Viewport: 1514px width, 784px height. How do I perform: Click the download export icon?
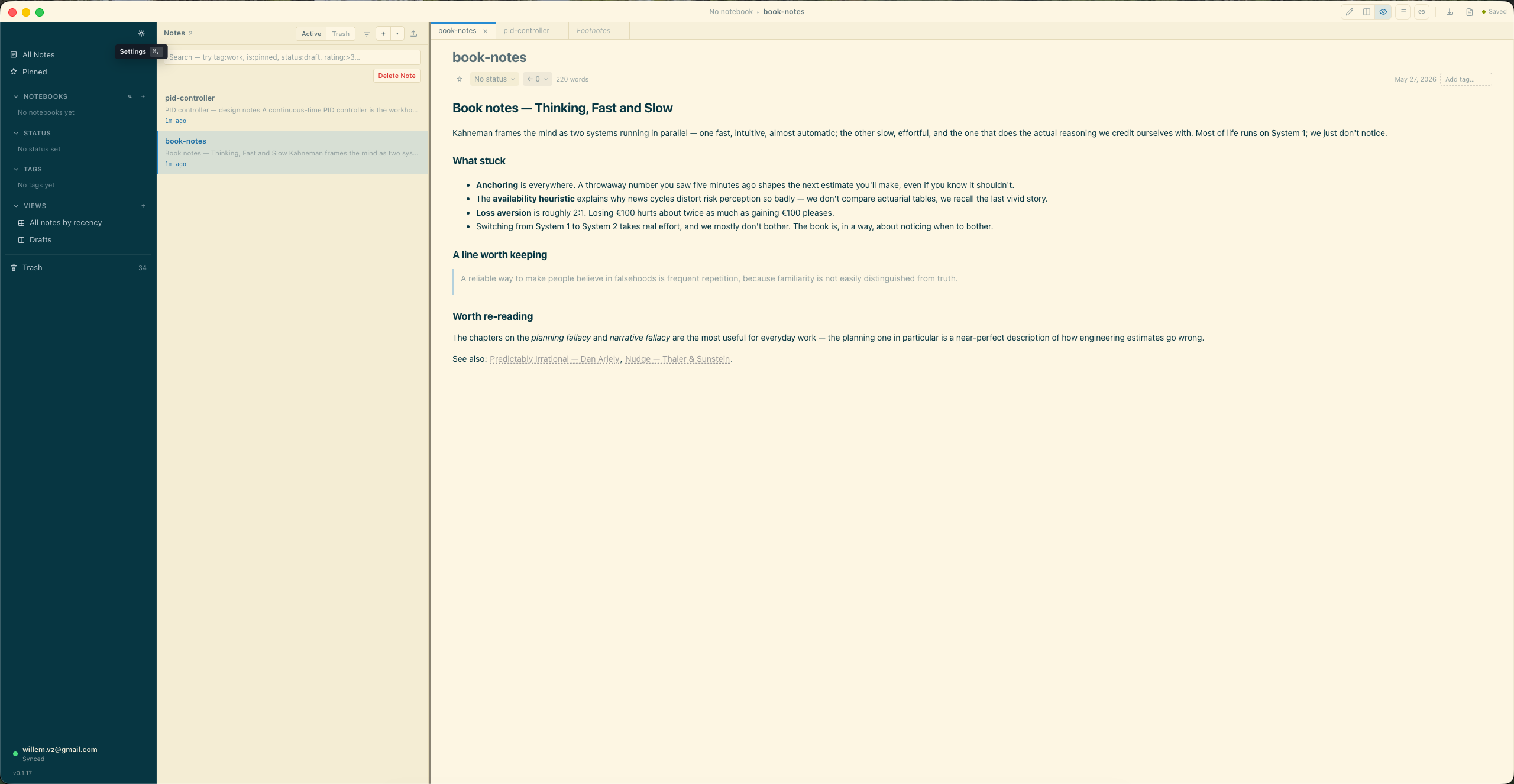pyautogui.click(x=1450, y=12)
